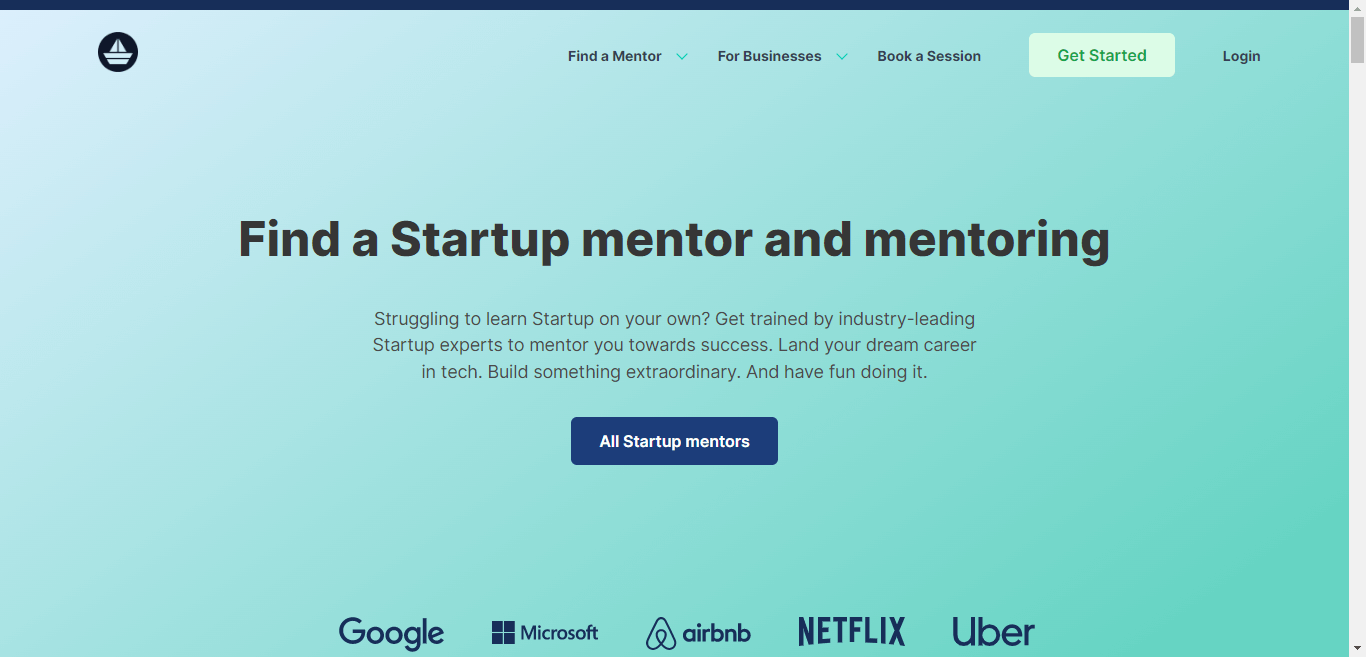Click the Get Started button

pos(1101,55)
